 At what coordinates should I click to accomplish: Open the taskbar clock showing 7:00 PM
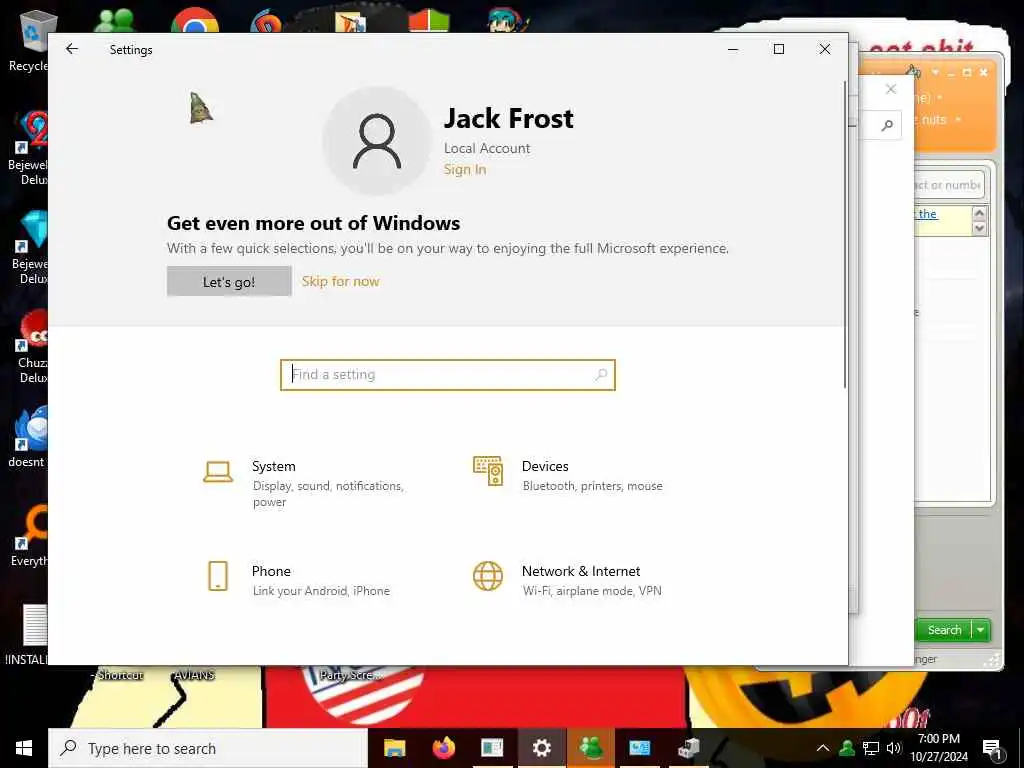click(x=938, y=748)
